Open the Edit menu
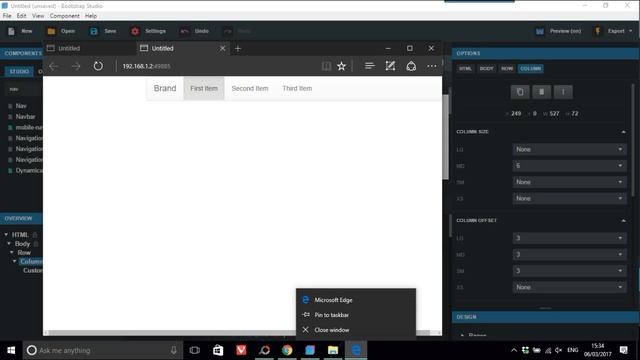 [x=21, y=16]
